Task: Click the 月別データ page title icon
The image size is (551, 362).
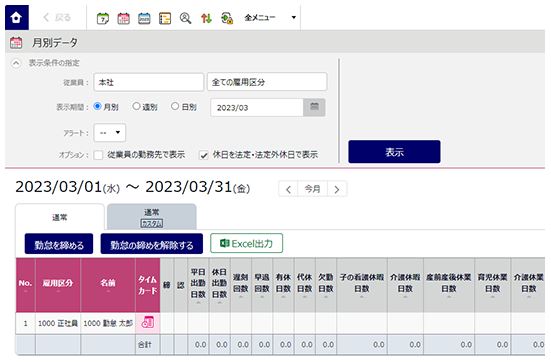Action: click(x=16, y=43)
